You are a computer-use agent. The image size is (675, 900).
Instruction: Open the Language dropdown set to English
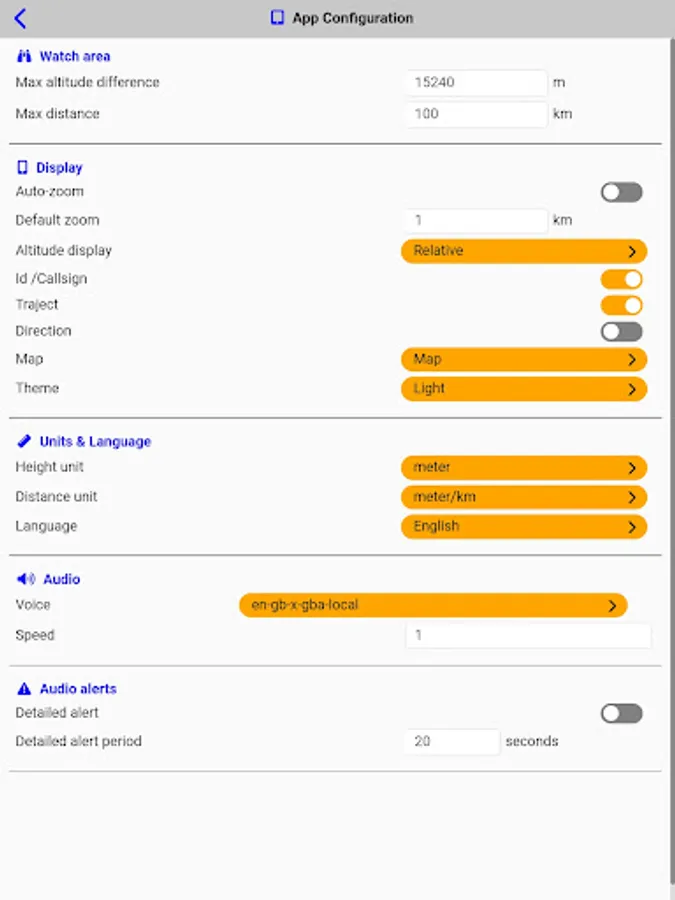pyautogui.click(x=524, y=527)
